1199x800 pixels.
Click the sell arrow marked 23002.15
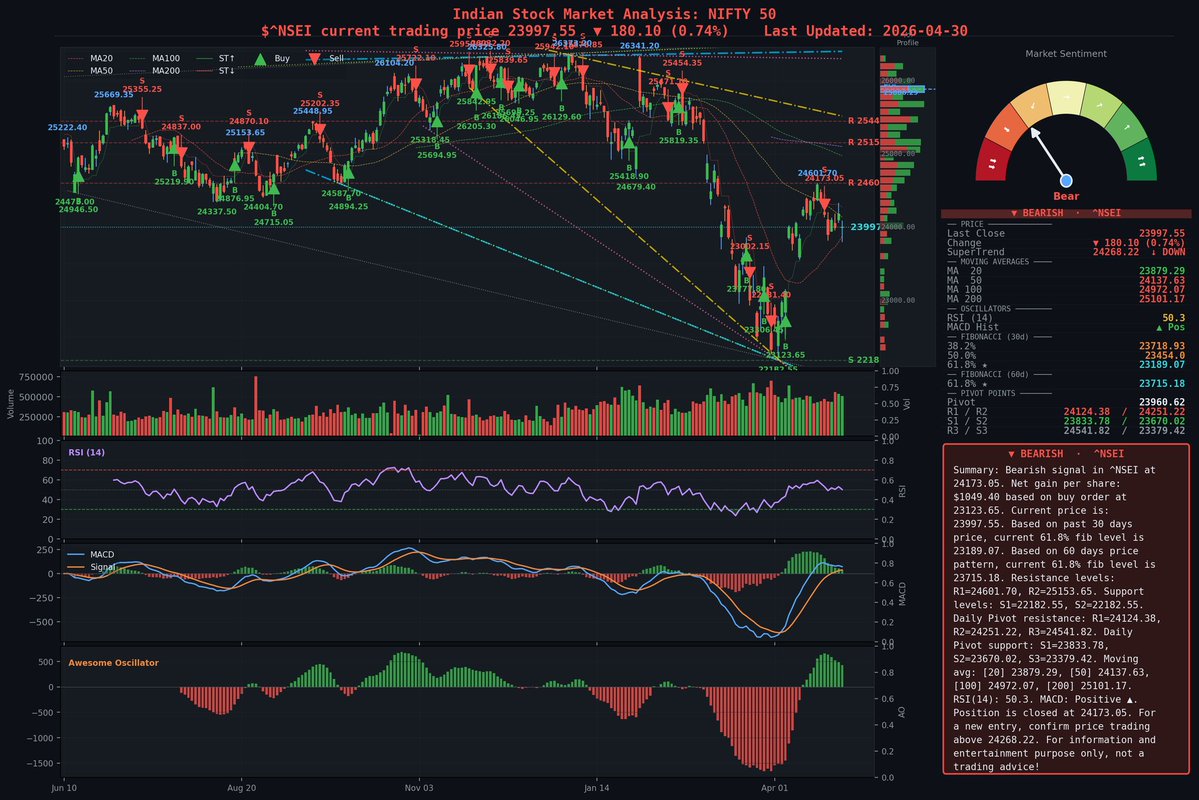pyautogui.click(x=749, y=272)
